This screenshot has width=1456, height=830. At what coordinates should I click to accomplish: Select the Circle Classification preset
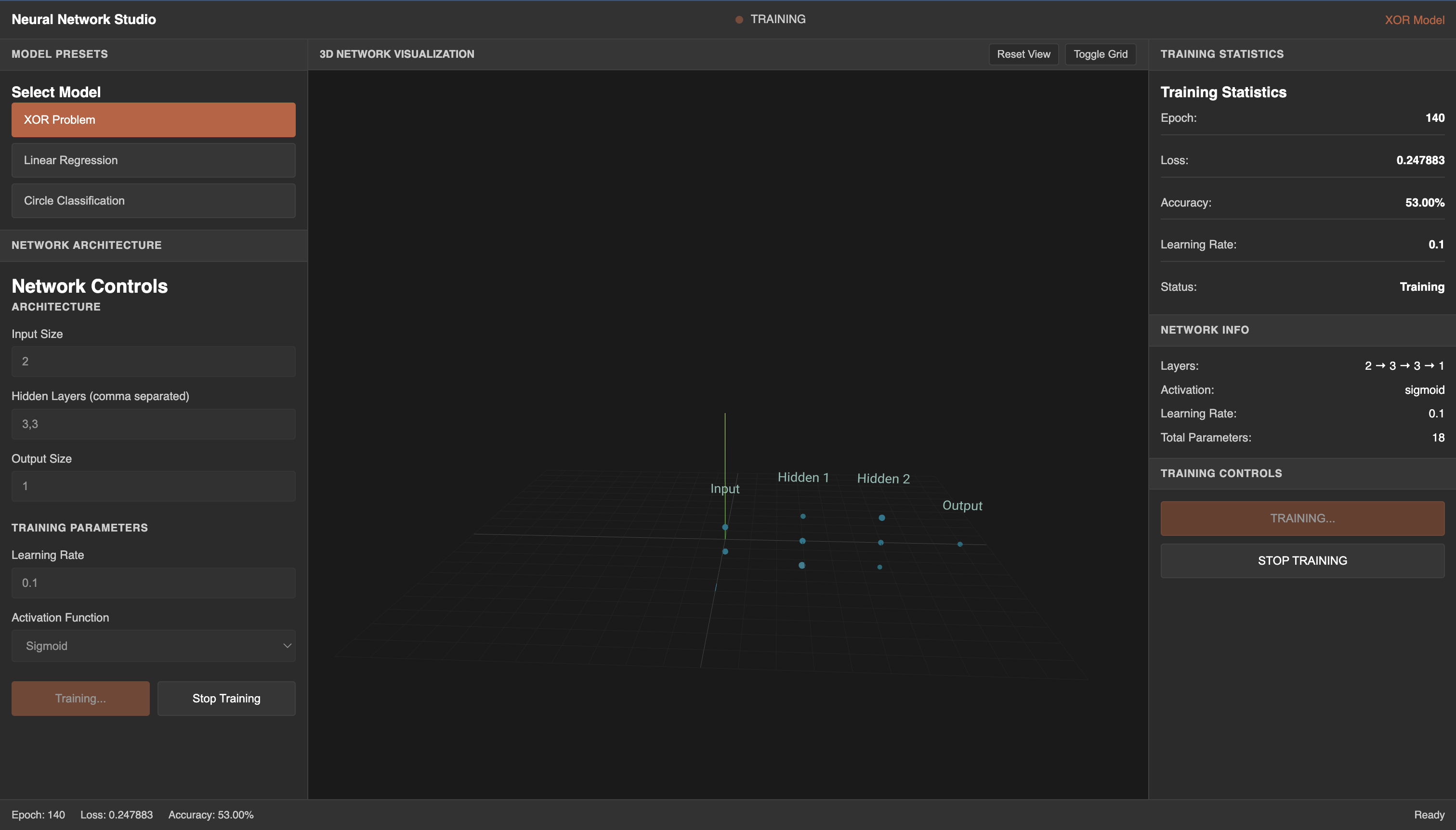click(x=152, y=200)
